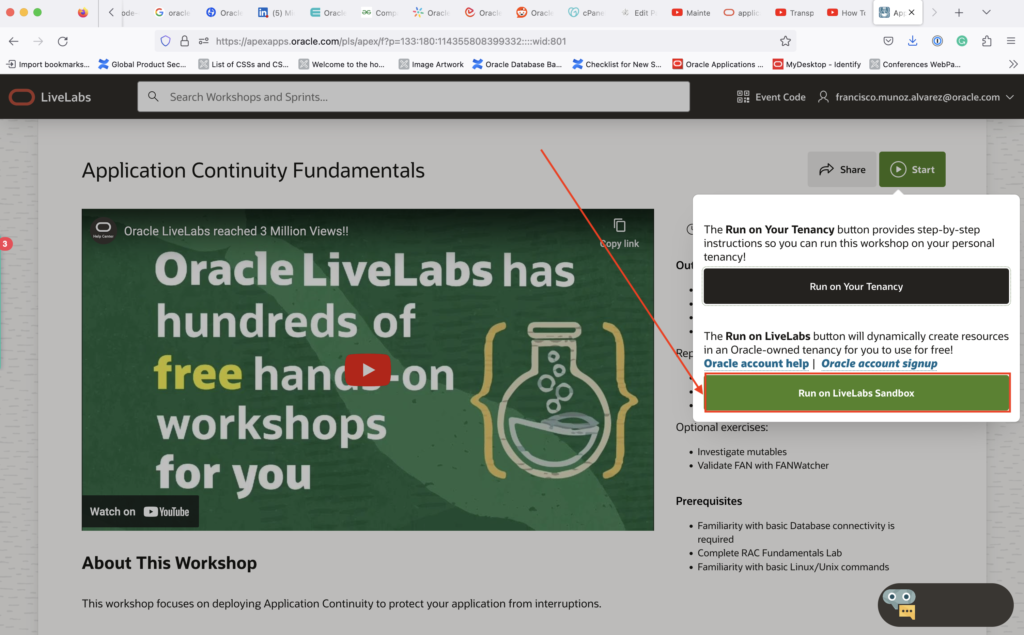Open the Firefox downloads icon
Image resolution: width=1024 pixels, height=635 pixels.
913,41
